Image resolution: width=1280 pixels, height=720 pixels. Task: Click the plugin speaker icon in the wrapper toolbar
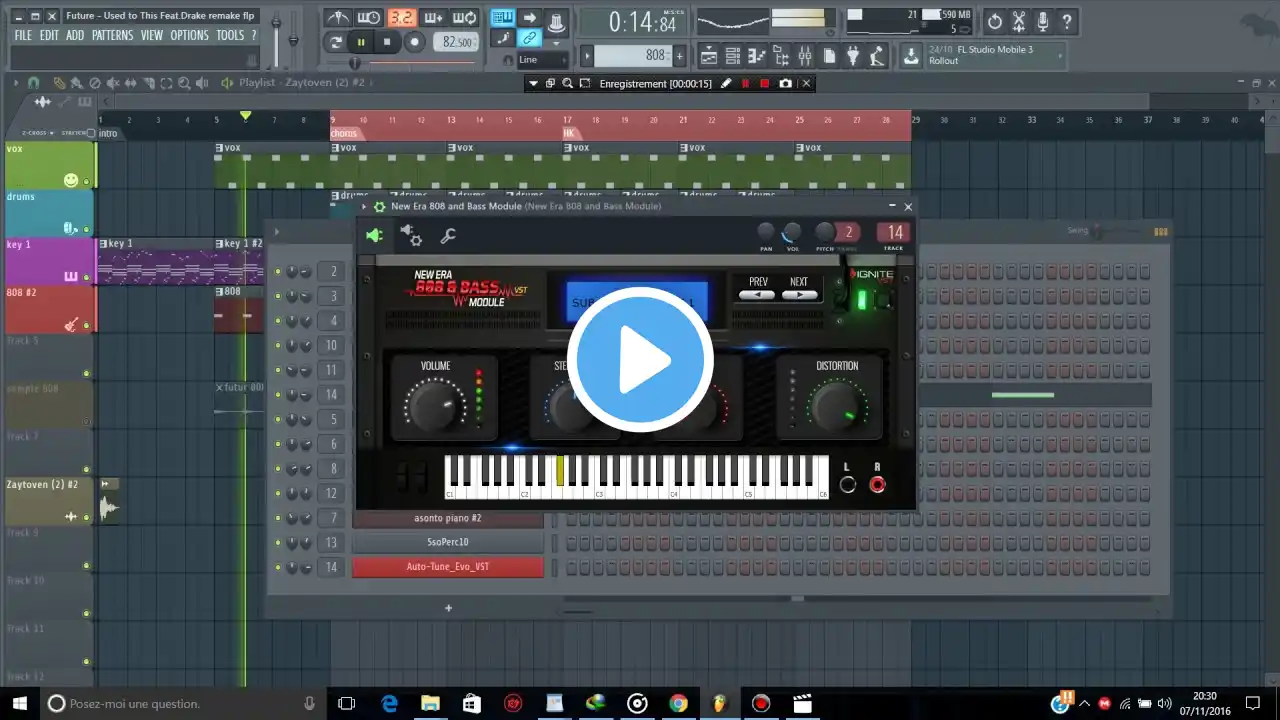[x=374, y=236]
